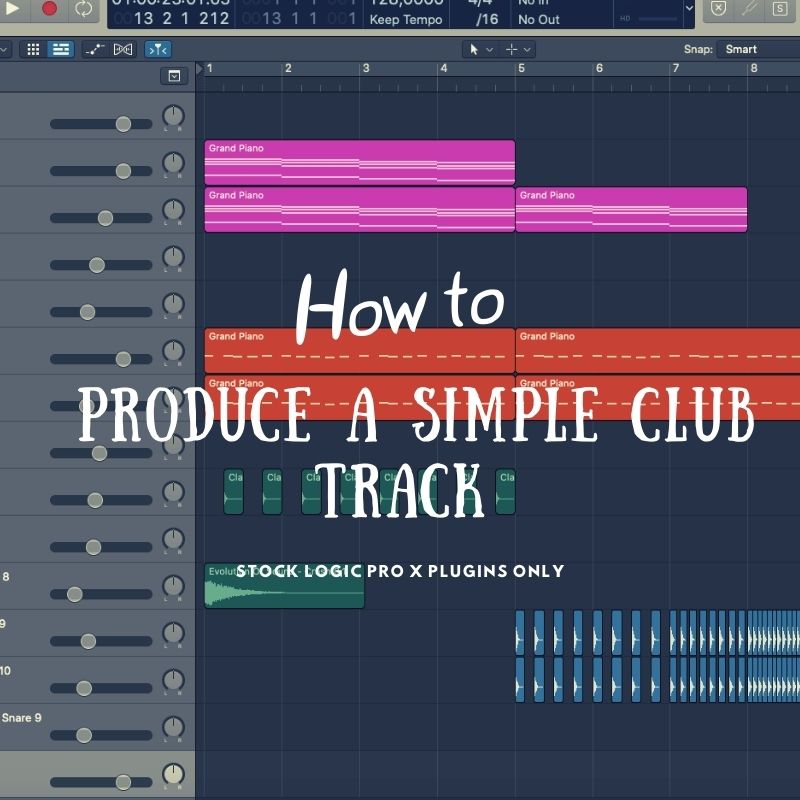Click bar 5 in the ruler
This screenshot has height=800, width=800.
click(x=521, y=68)
